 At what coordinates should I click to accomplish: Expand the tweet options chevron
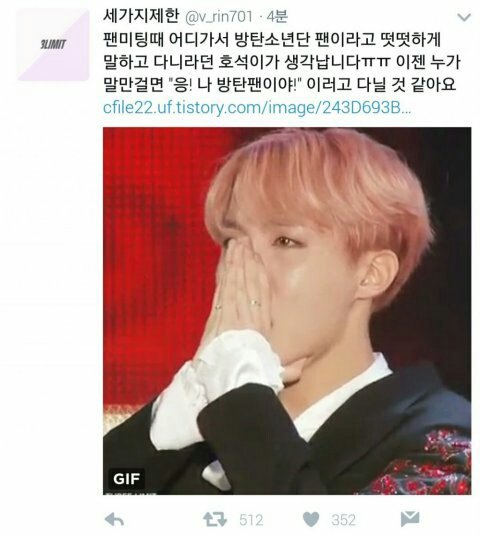pos(464,17)
